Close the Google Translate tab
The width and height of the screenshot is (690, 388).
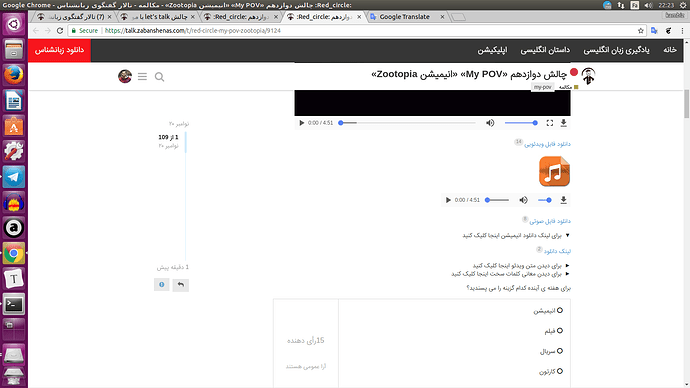click(x=442, y=17)
